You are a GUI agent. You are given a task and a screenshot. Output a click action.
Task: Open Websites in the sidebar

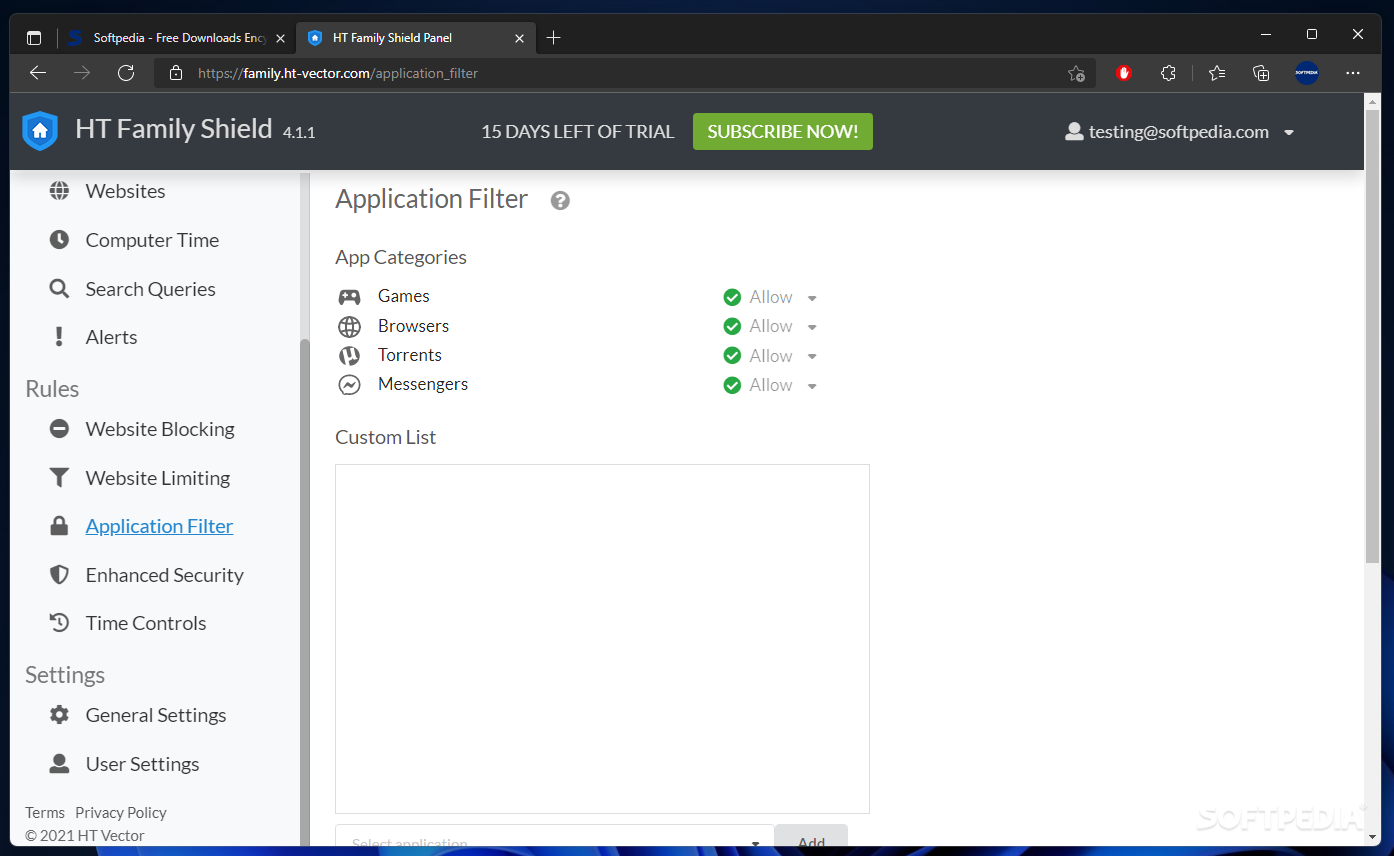[125, 191]
